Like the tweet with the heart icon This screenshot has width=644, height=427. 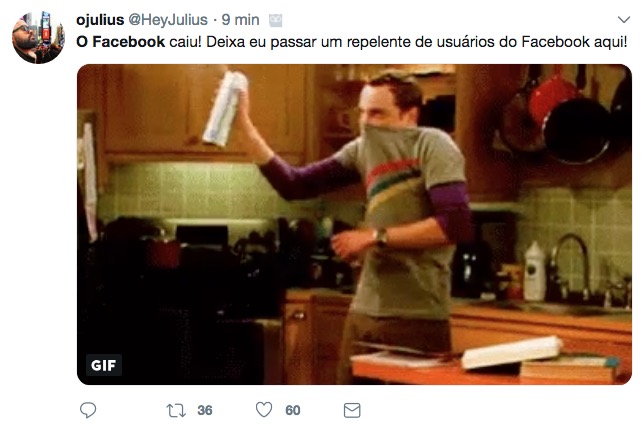point(264,410)
